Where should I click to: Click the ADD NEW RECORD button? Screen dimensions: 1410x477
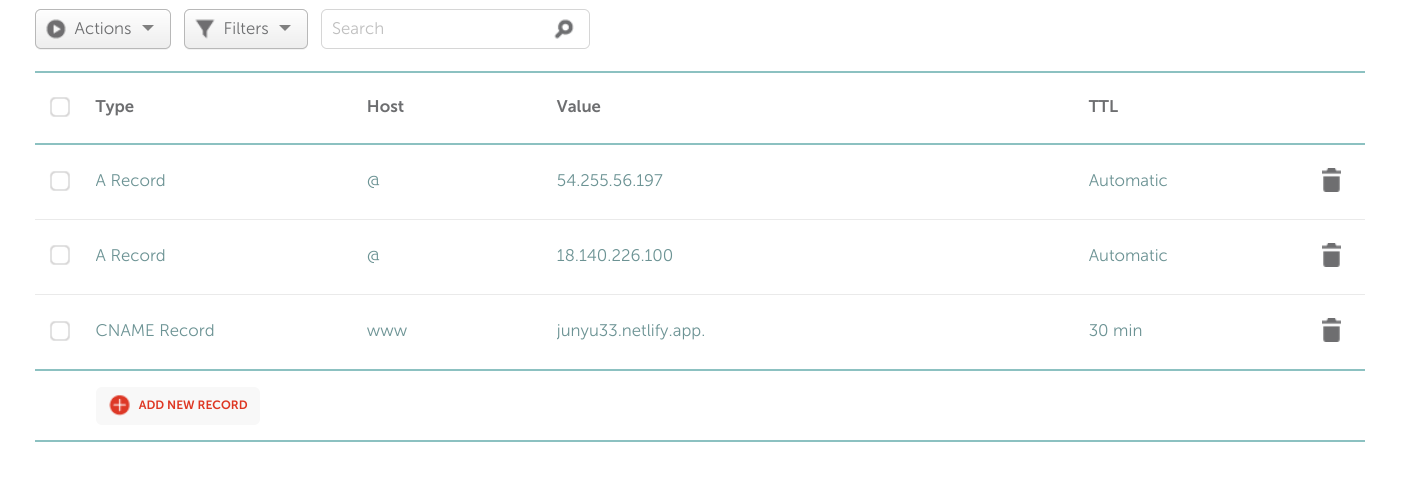pyautogui.click(x=178, y=406)
